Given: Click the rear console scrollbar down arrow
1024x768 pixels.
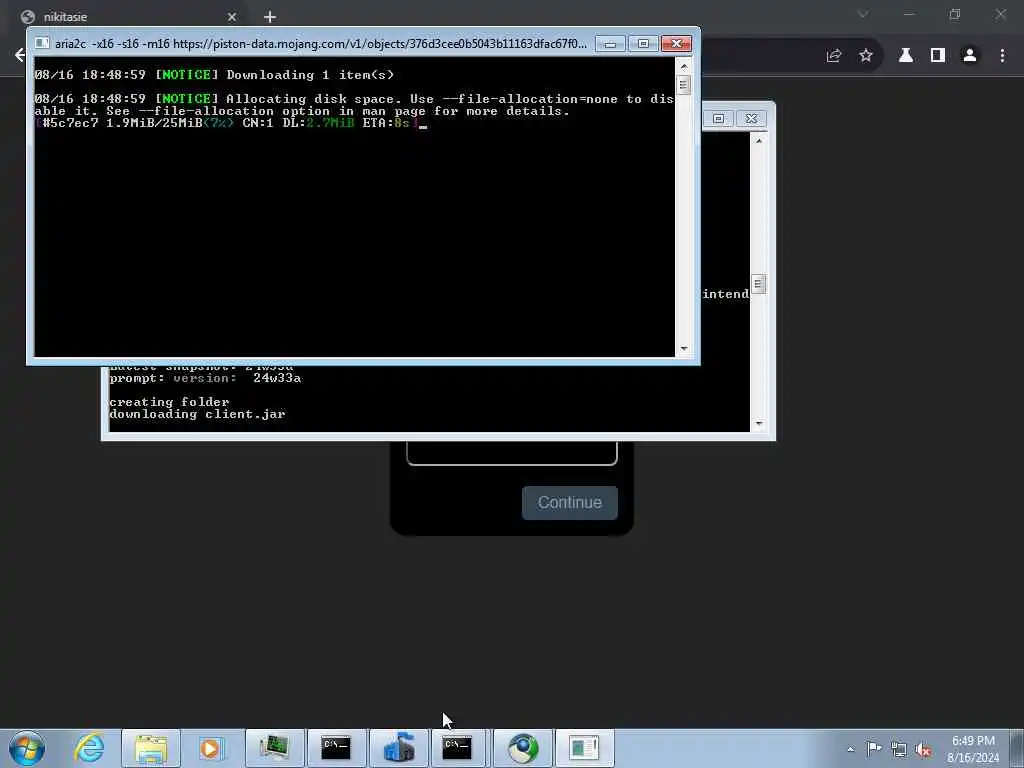Looking at the screenshot, I should point(758,424).
